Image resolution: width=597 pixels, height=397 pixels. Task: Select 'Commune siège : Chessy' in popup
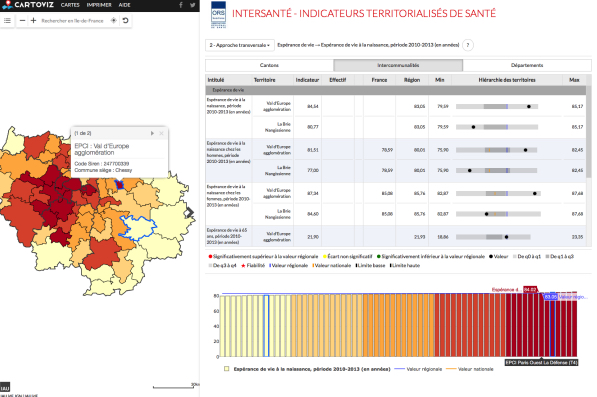pos(103,170)
